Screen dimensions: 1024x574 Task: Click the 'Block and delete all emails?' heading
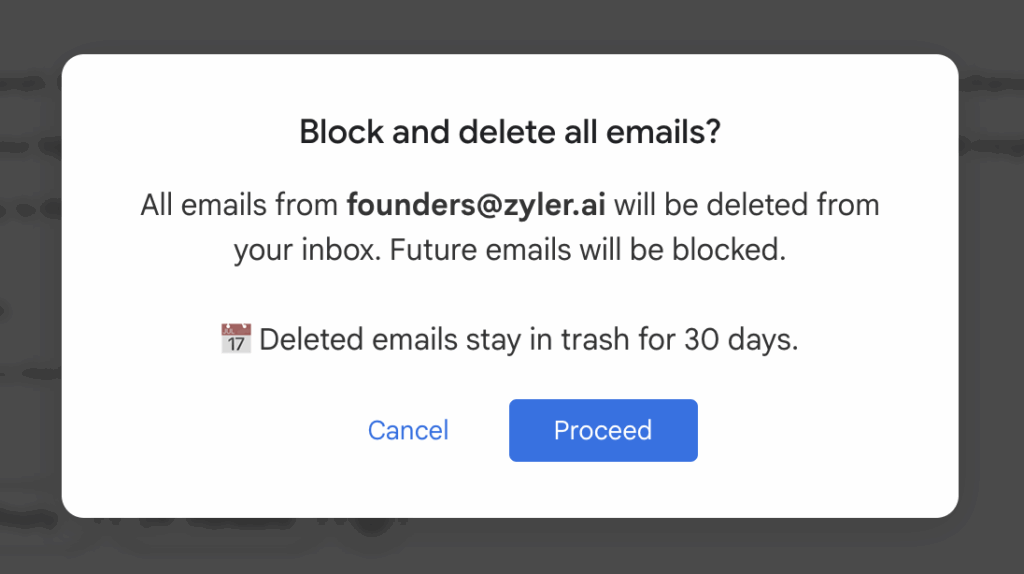pyautogui.click(x=509, y=132)
